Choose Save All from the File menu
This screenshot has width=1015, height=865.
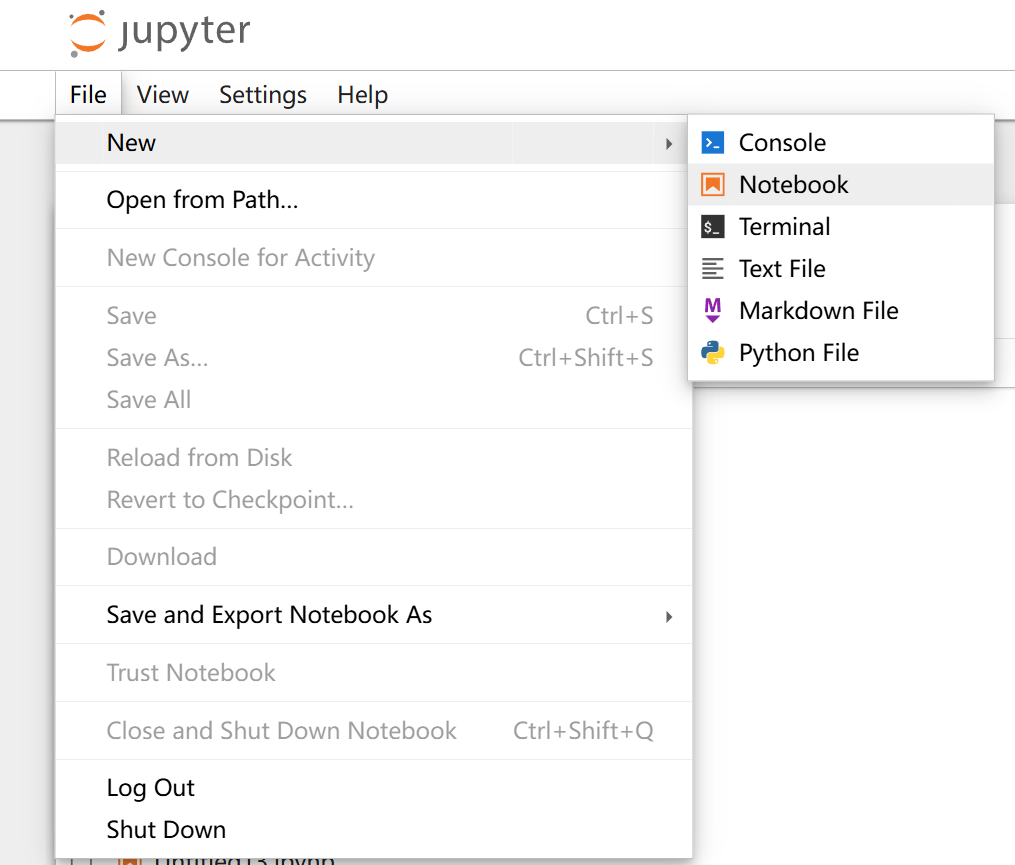(x=148, y=399)
